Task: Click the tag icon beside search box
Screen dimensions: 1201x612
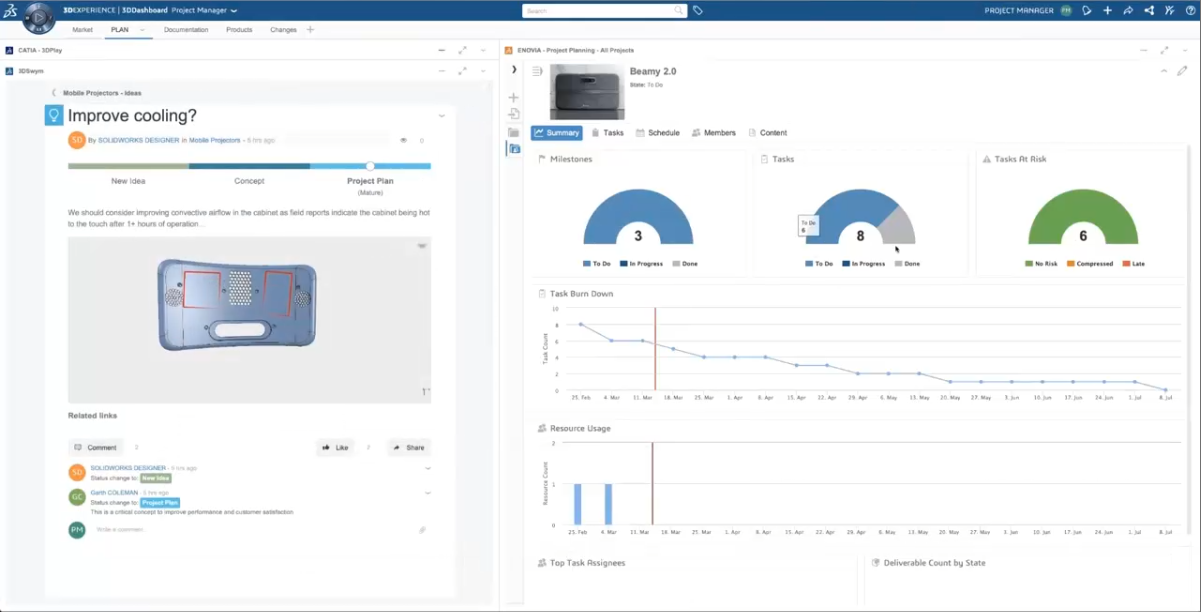Action: click(x=698, y=10)
